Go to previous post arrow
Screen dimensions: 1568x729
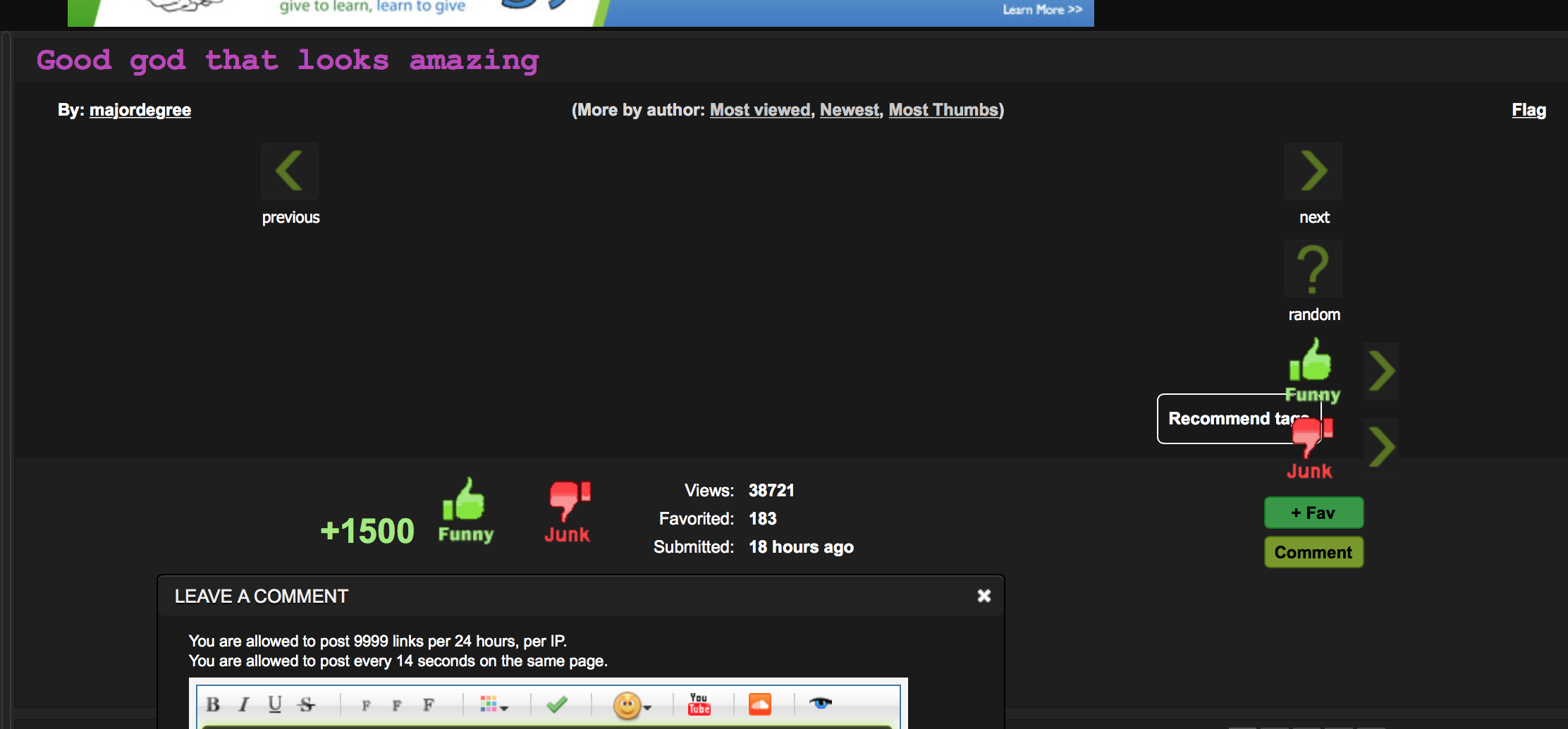290,171
